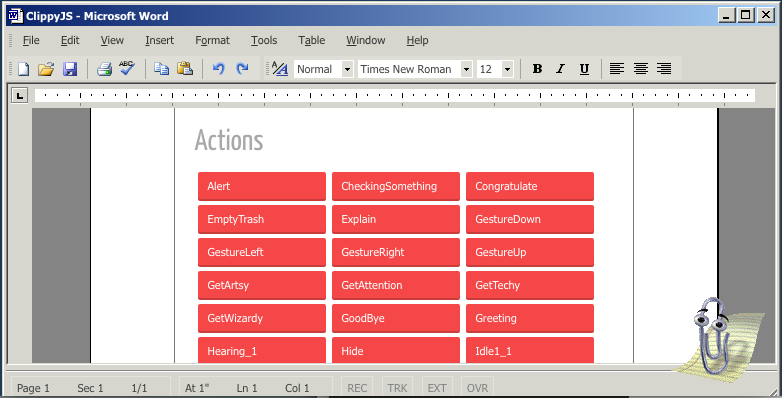This screenshot has height=398, width=782.
Task: Run the GetTechy action
Action: tap(530, 285)
